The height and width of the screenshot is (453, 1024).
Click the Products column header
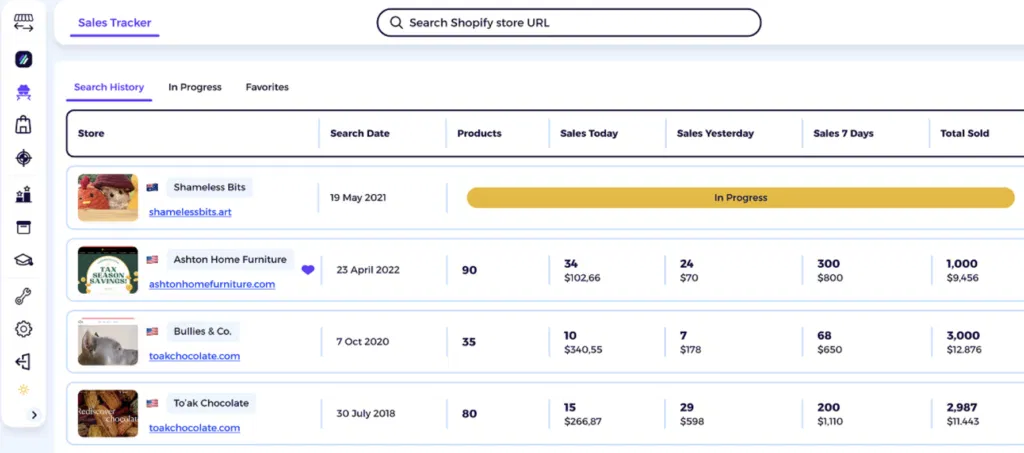pyautogui.click(x=479, y=133)
